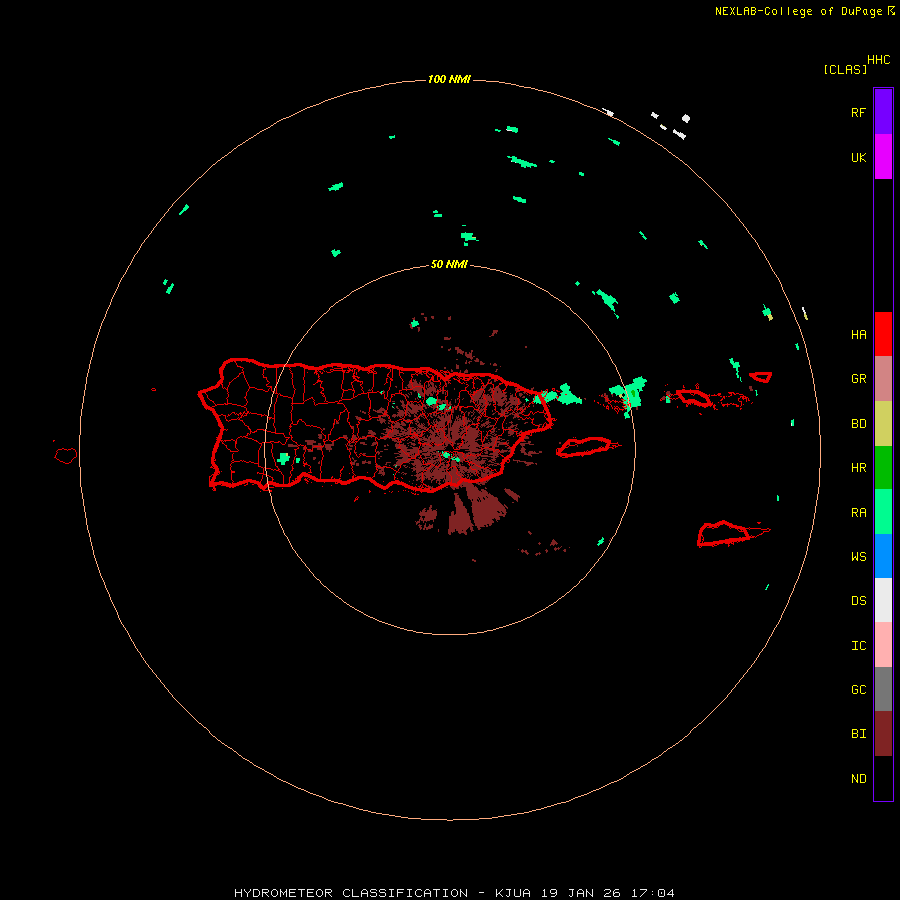Click the 100 NMI range ring label

click(x=449, y=79)
